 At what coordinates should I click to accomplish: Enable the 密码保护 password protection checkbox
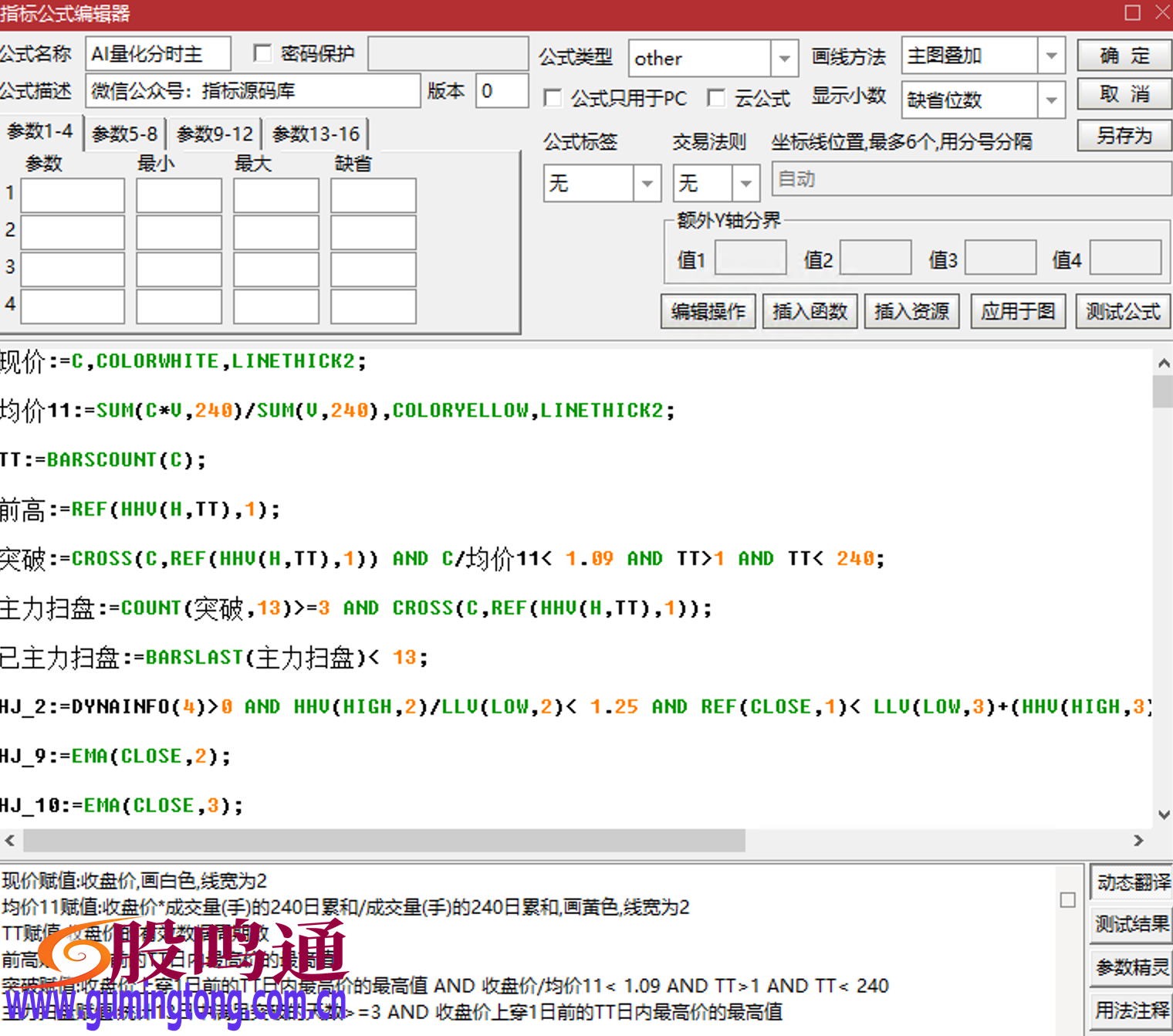(x=263, y=53)
